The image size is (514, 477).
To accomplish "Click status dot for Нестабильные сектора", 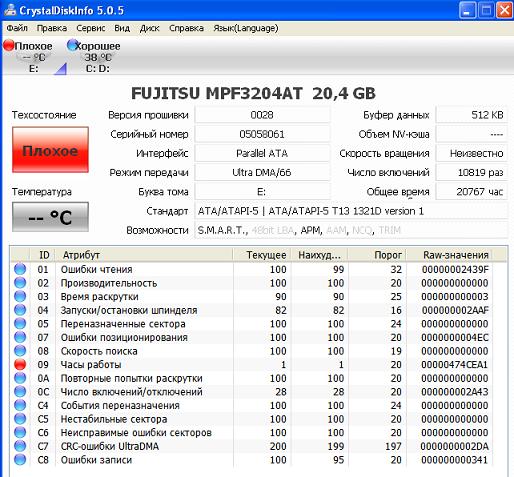I will (x=20, y=419).
